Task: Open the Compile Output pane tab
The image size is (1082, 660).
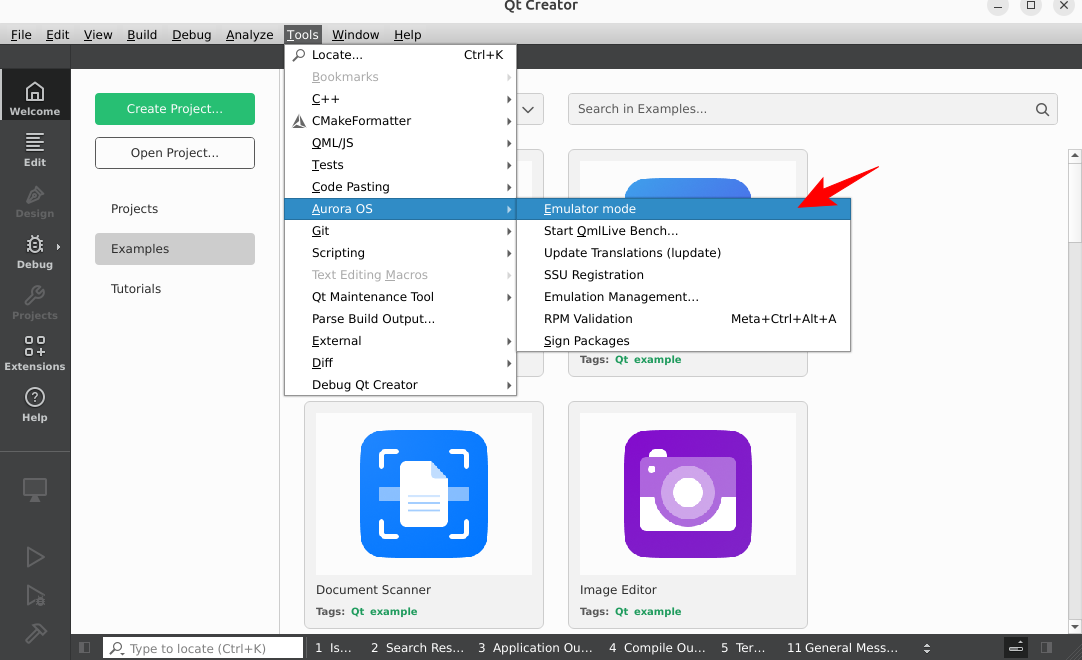Action: point(657,648)
